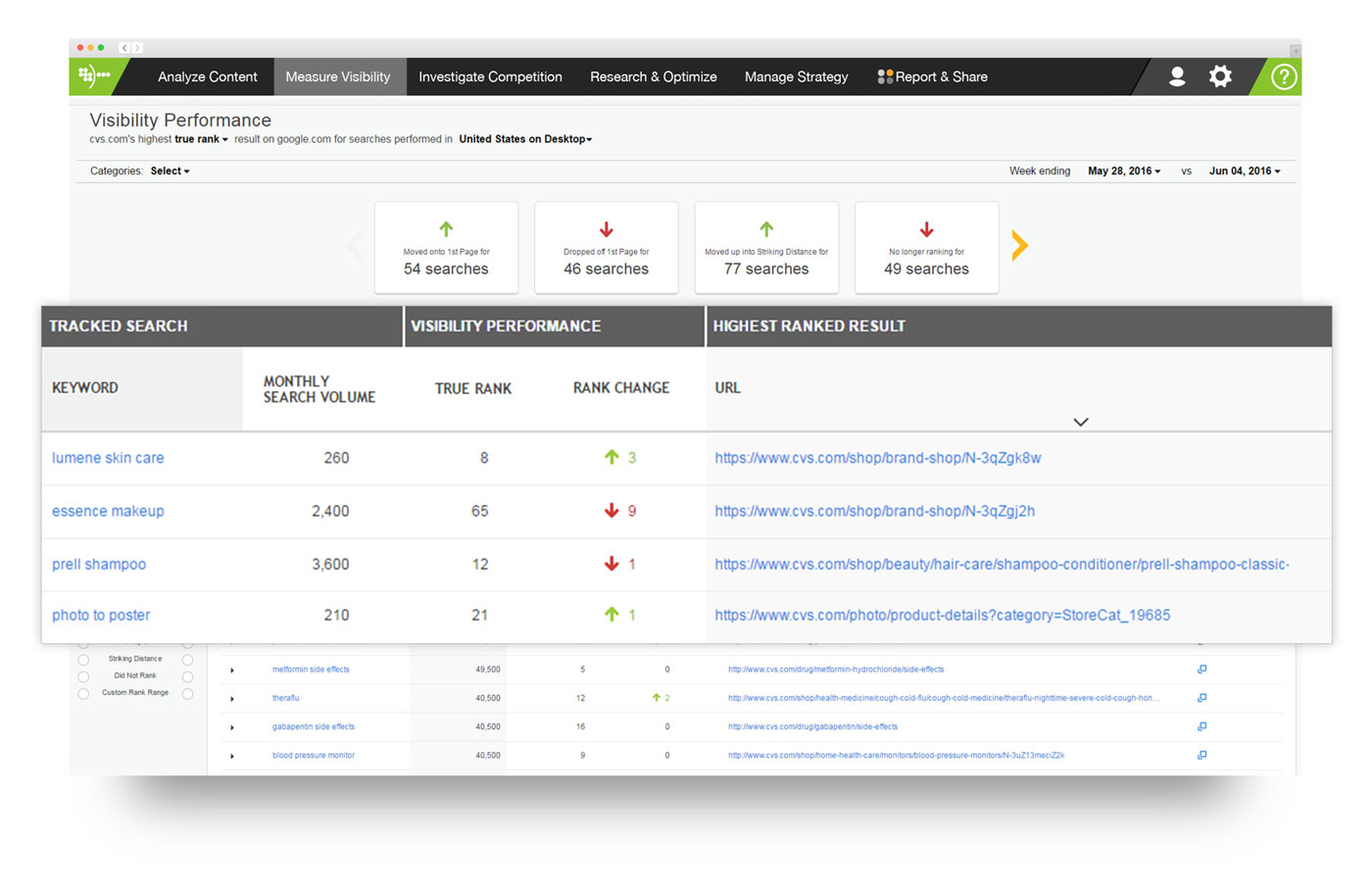Click the colored dots icon beside Report & Share
Screen dimensions: 1372x895
point(885,76)
